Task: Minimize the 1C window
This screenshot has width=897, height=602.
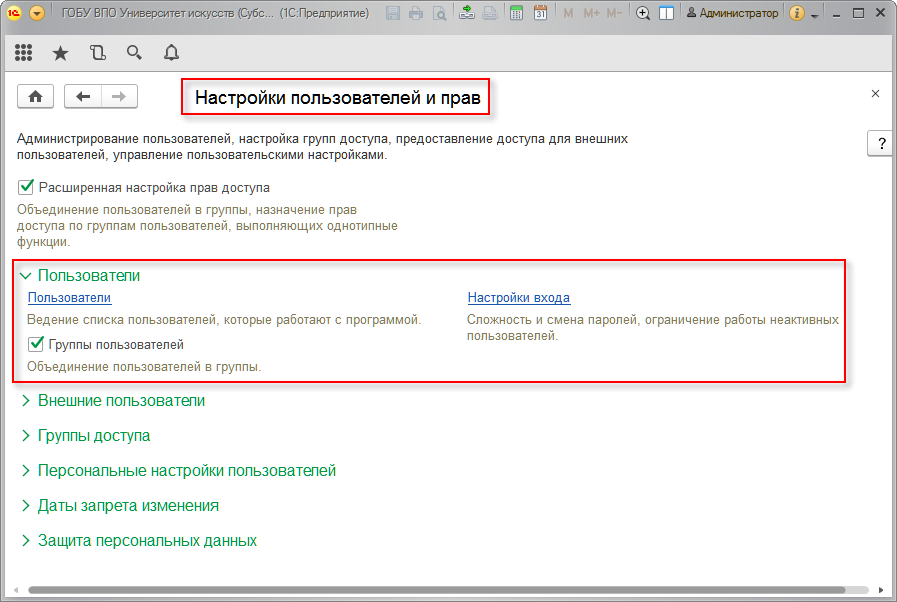Action: pos(836,14)
